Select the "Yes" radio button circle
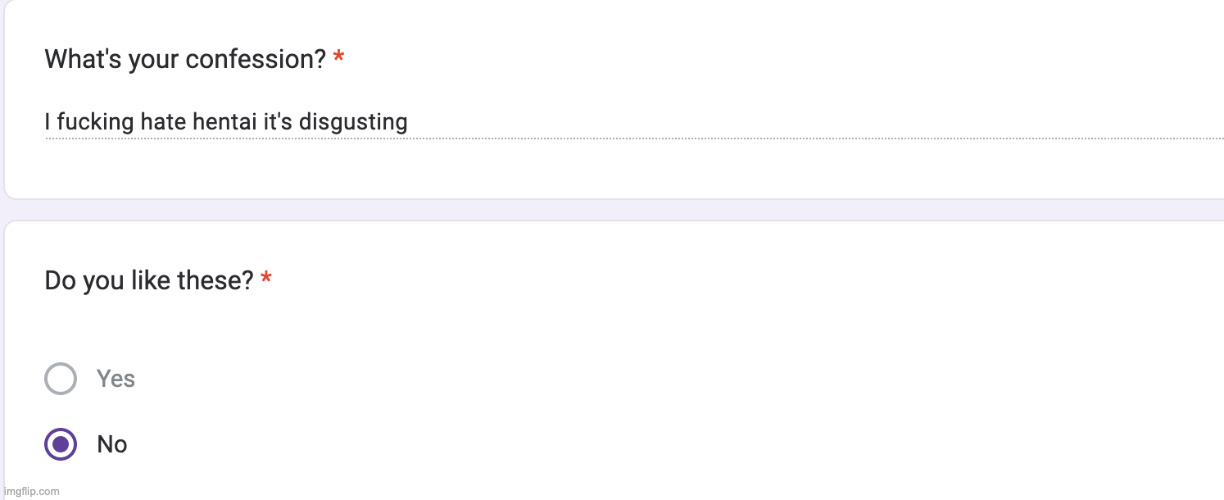The height and width of the screenshot is (500, 1224). (x=61, y=379)
